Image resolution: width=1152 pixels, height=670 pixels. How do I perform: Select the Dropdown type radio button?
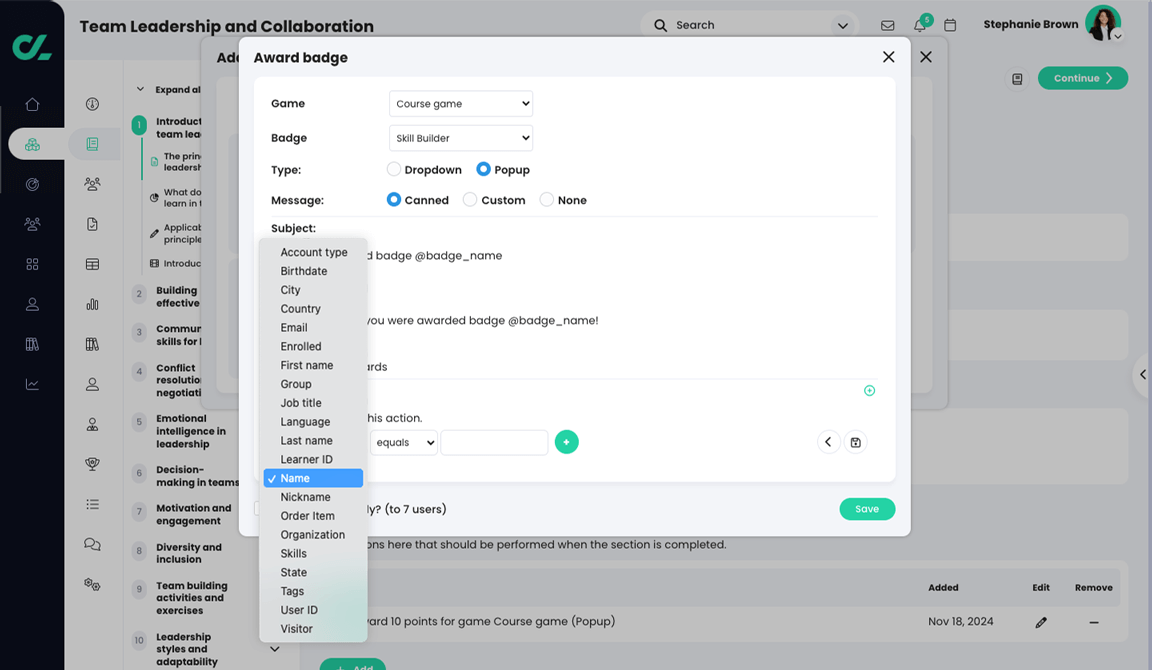394,169
